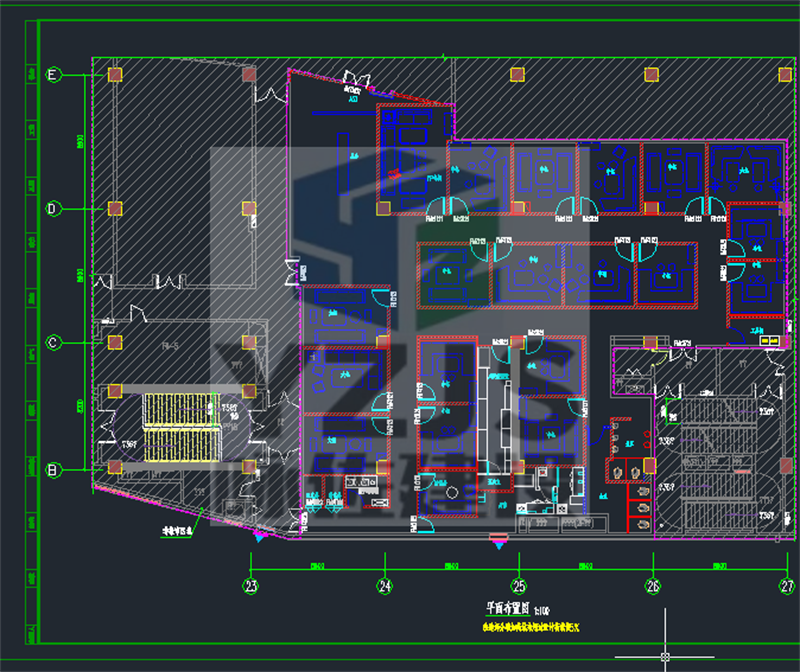Click the grid axis bubble labeled E
This screenshot has width=800, height=672.
55,75
